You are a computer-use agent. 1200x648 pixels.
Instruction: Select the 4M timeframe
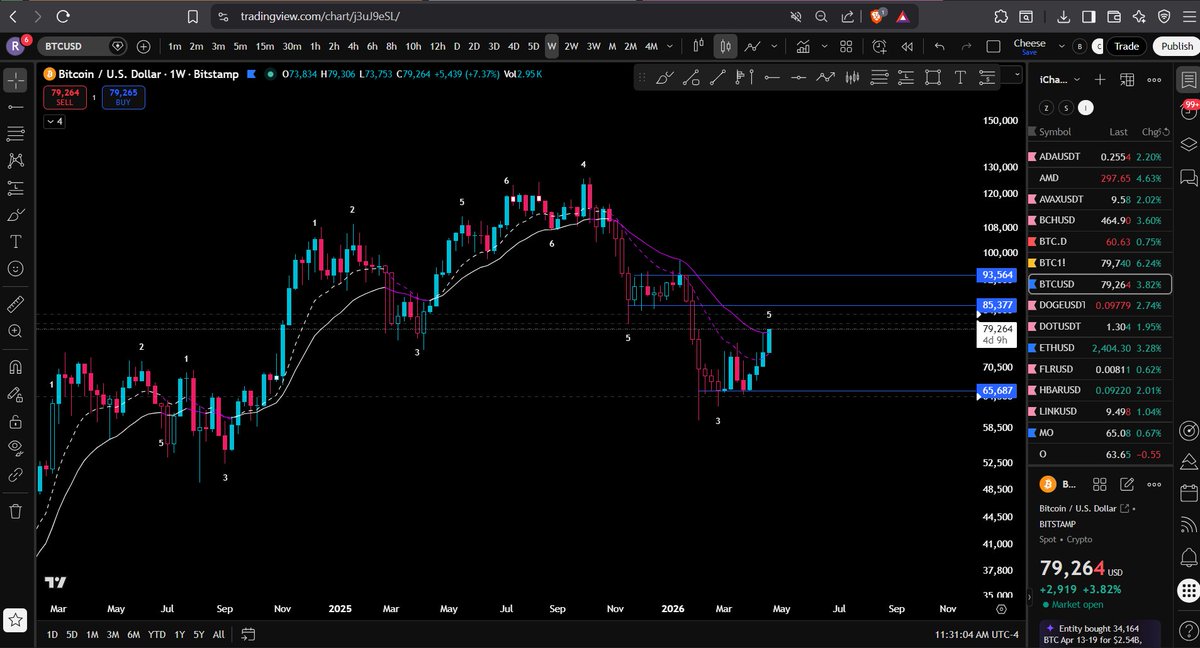tap(651, 46)
